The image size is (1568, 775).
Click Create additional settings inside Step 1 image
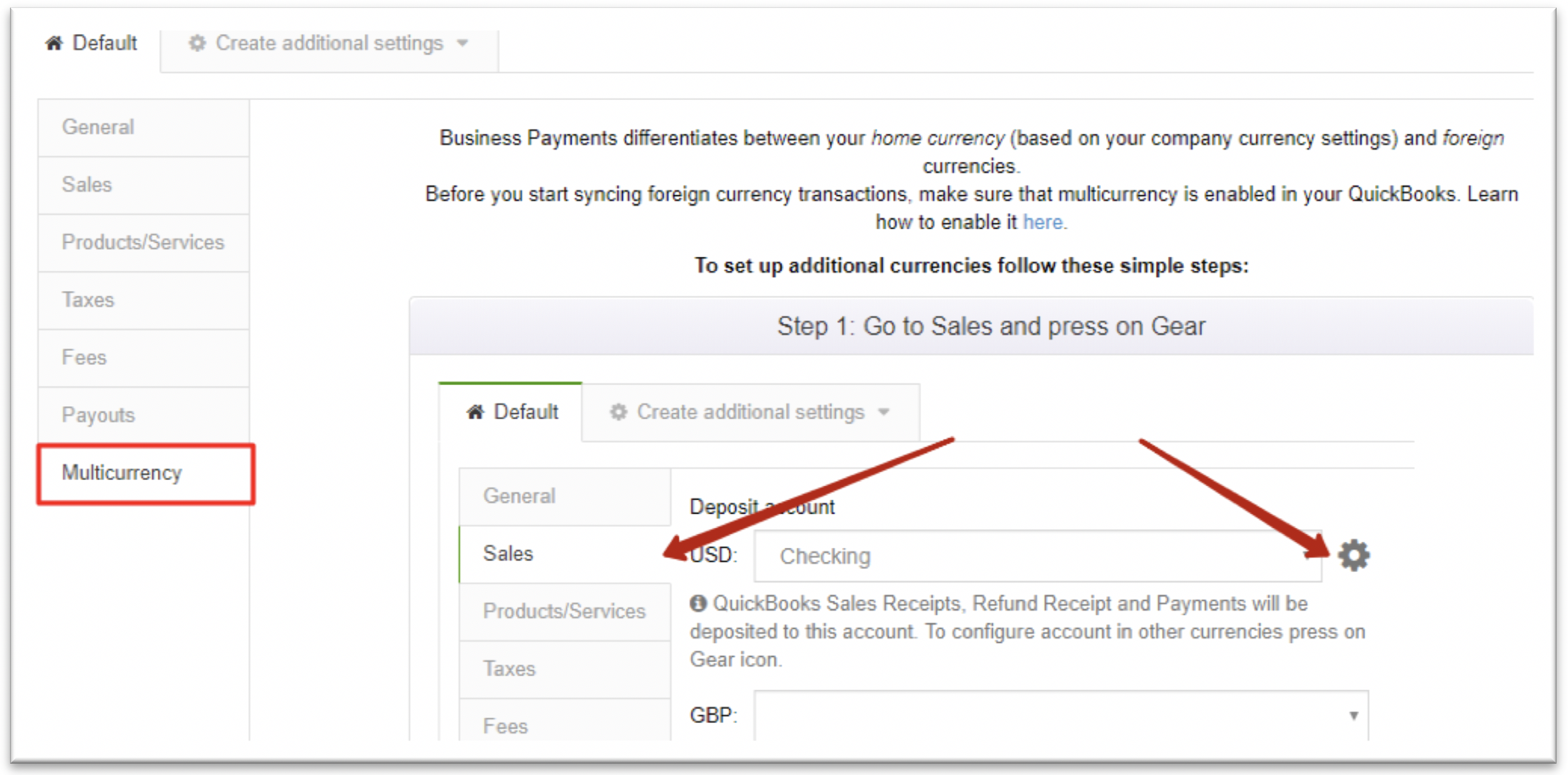point(751,412)
